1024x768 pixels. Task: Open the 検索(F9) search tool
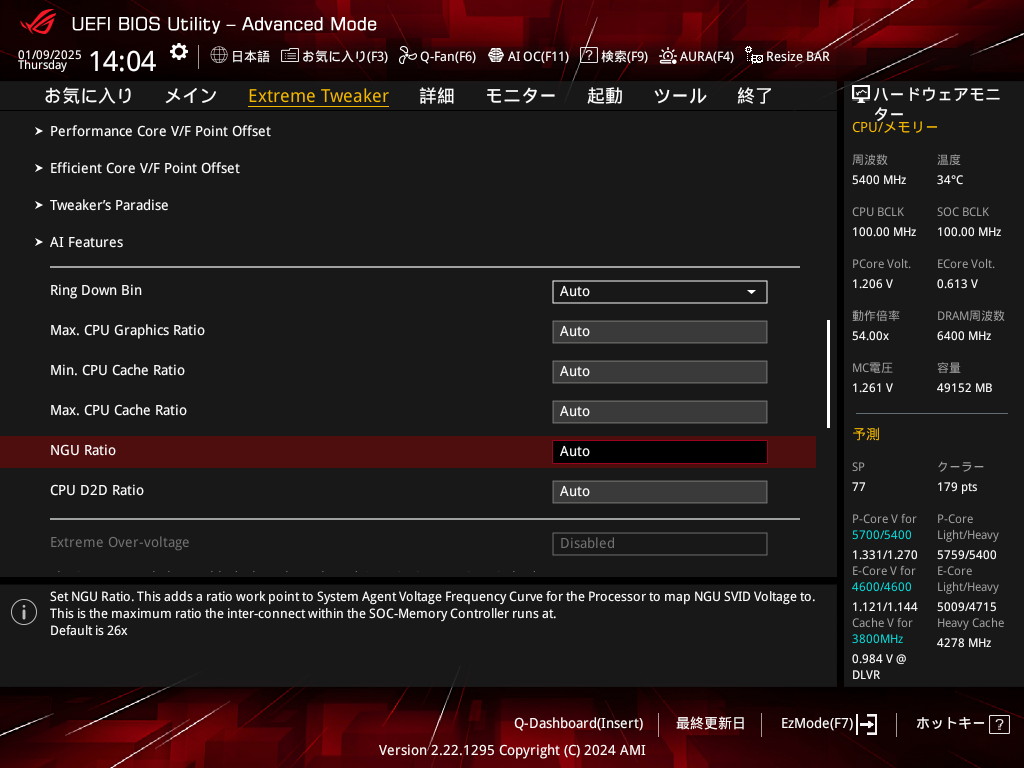pyautogui.click(x=589, y=56)
